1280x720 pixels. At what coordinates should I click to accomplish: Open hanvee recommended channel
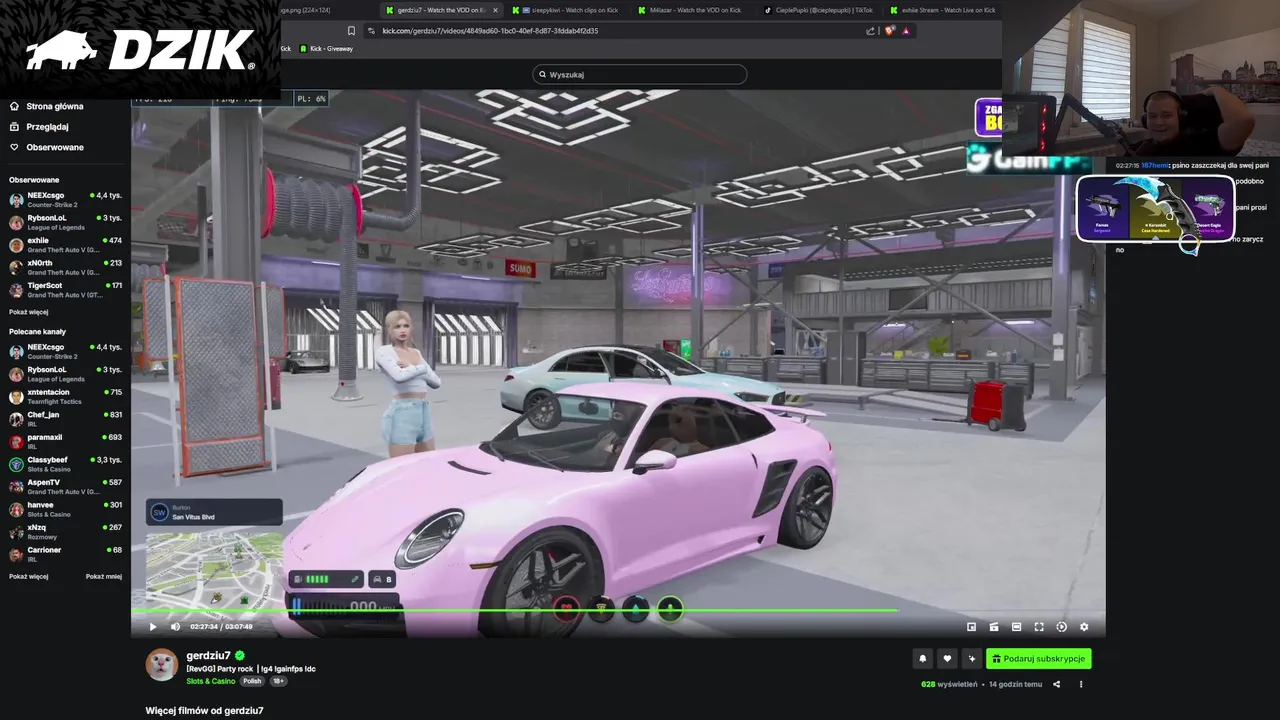65,509
